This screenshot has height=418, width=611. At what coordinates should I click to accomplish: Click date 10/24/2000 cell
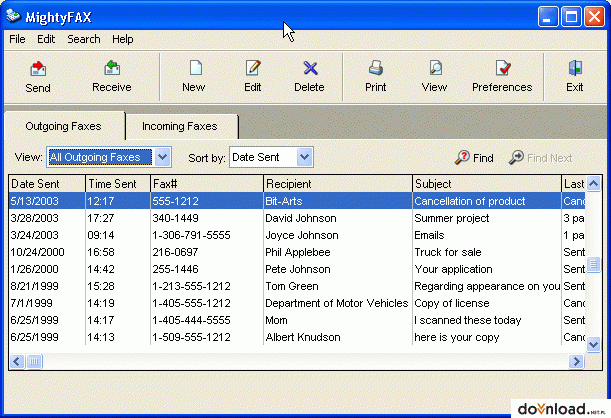pos(37,252)
